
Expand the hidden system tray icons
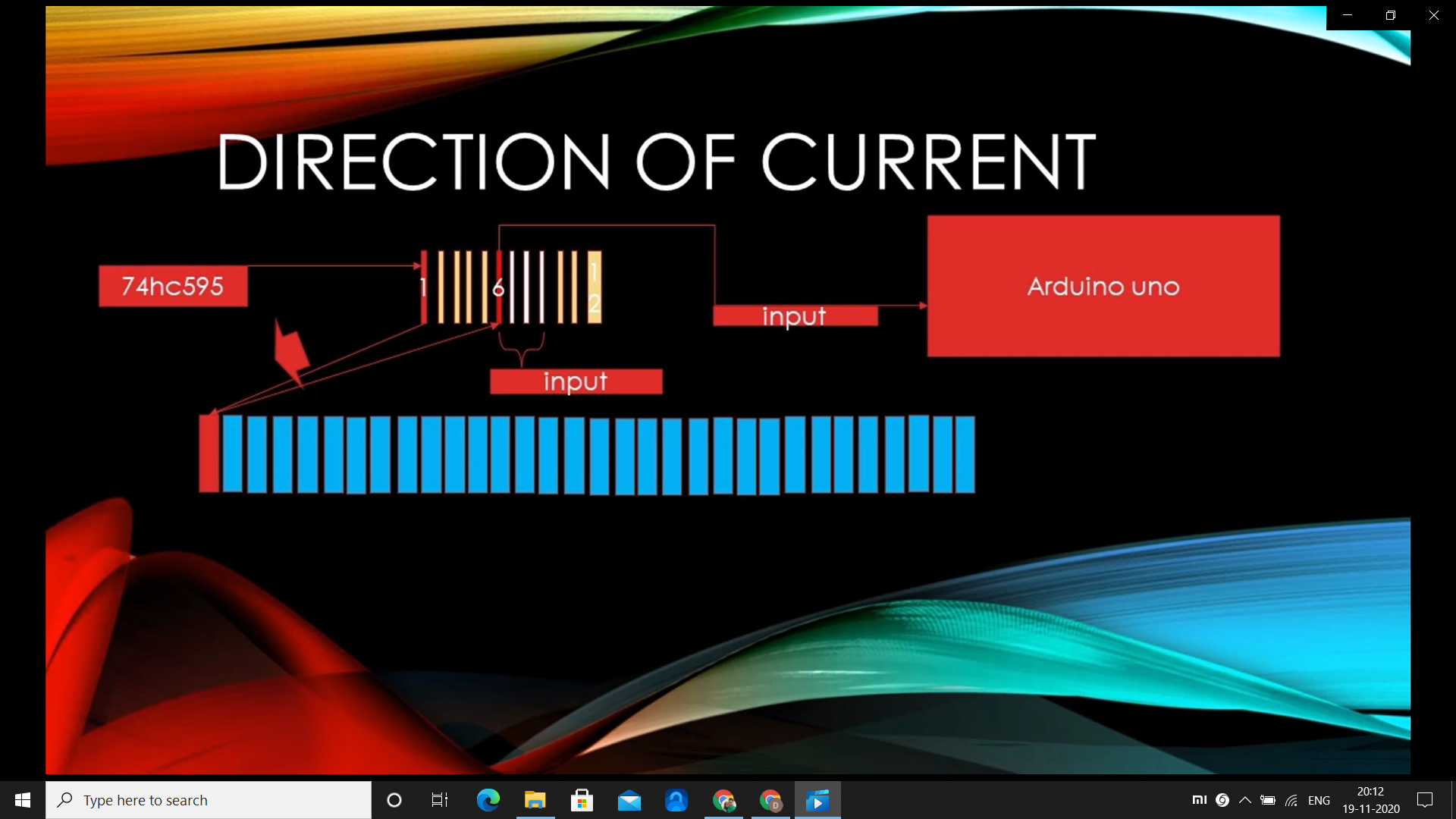[x=1245, y=800]
